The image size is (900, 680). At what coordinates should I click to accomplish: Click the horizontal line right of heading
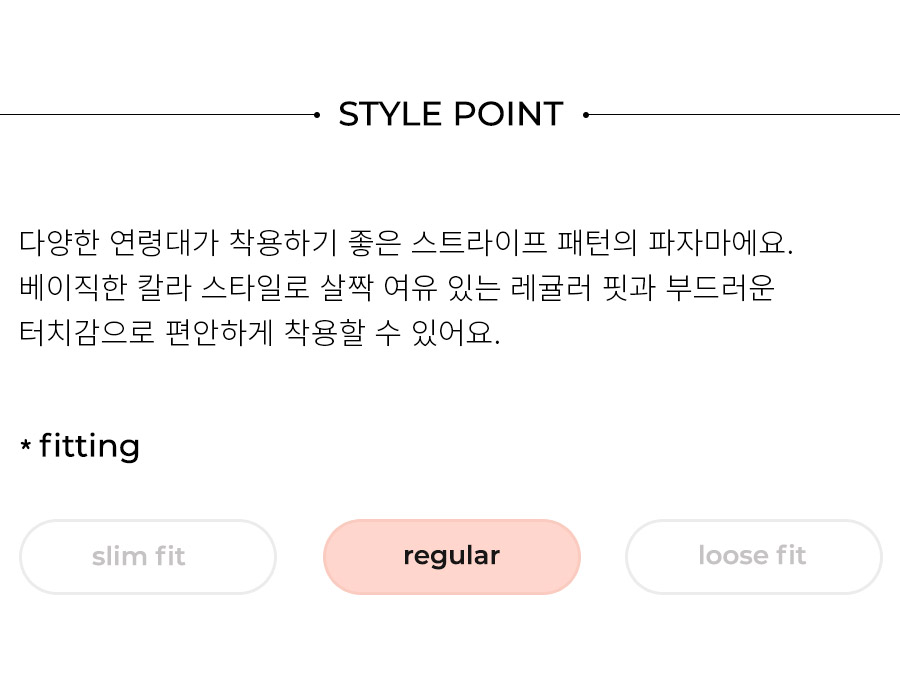click(744, 115)
